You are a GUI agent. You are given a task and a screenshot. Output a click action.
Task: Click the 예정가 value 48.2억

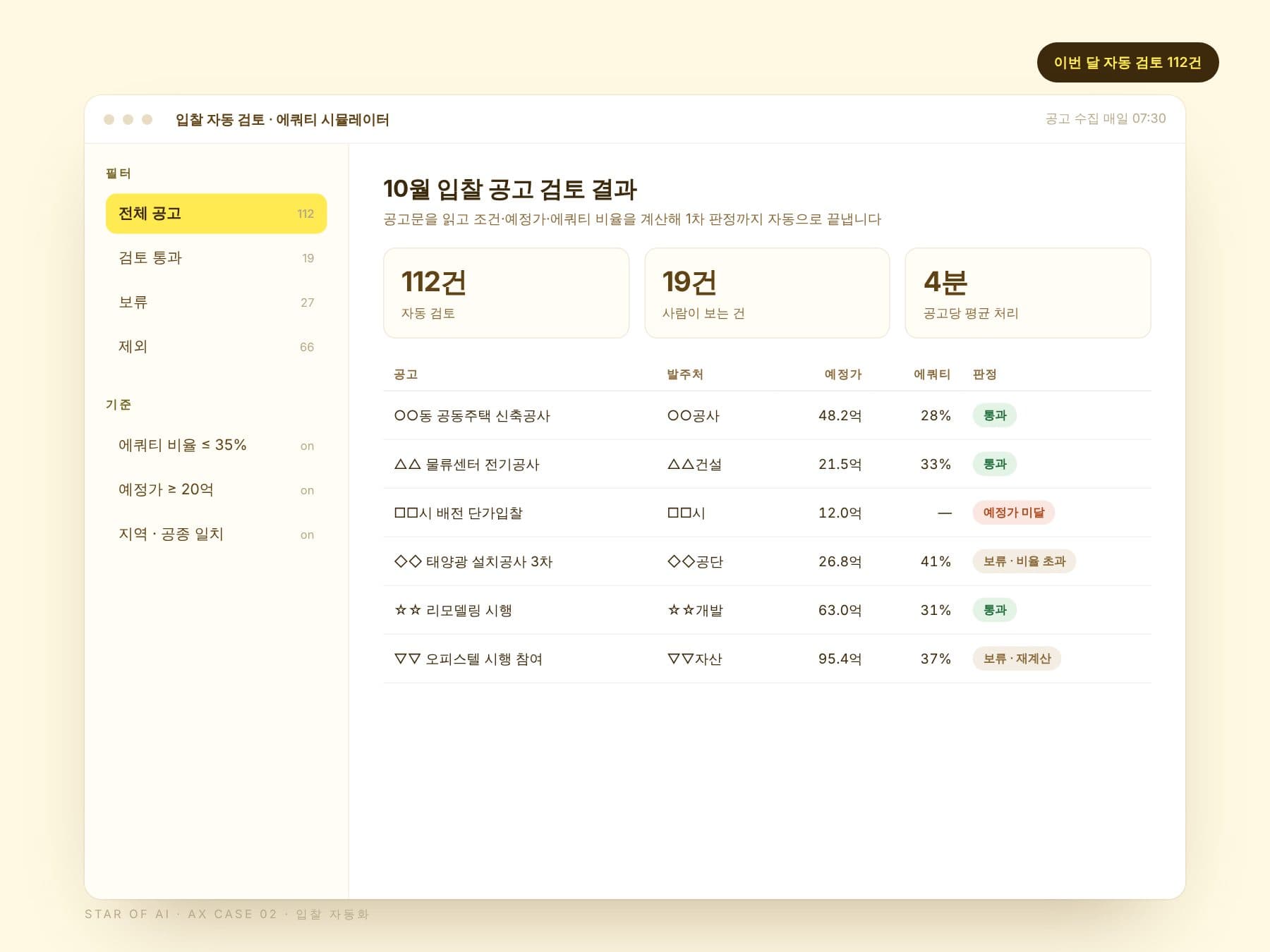(x=840, y=415)
